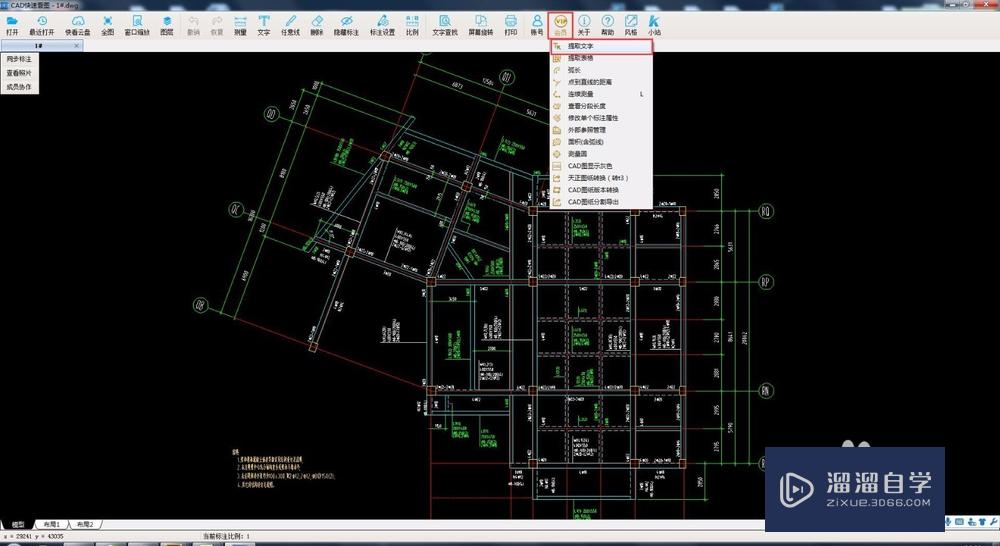Open the 关于 about info
The height and width of the screenshot is (546, 1000).
point(584,26)
